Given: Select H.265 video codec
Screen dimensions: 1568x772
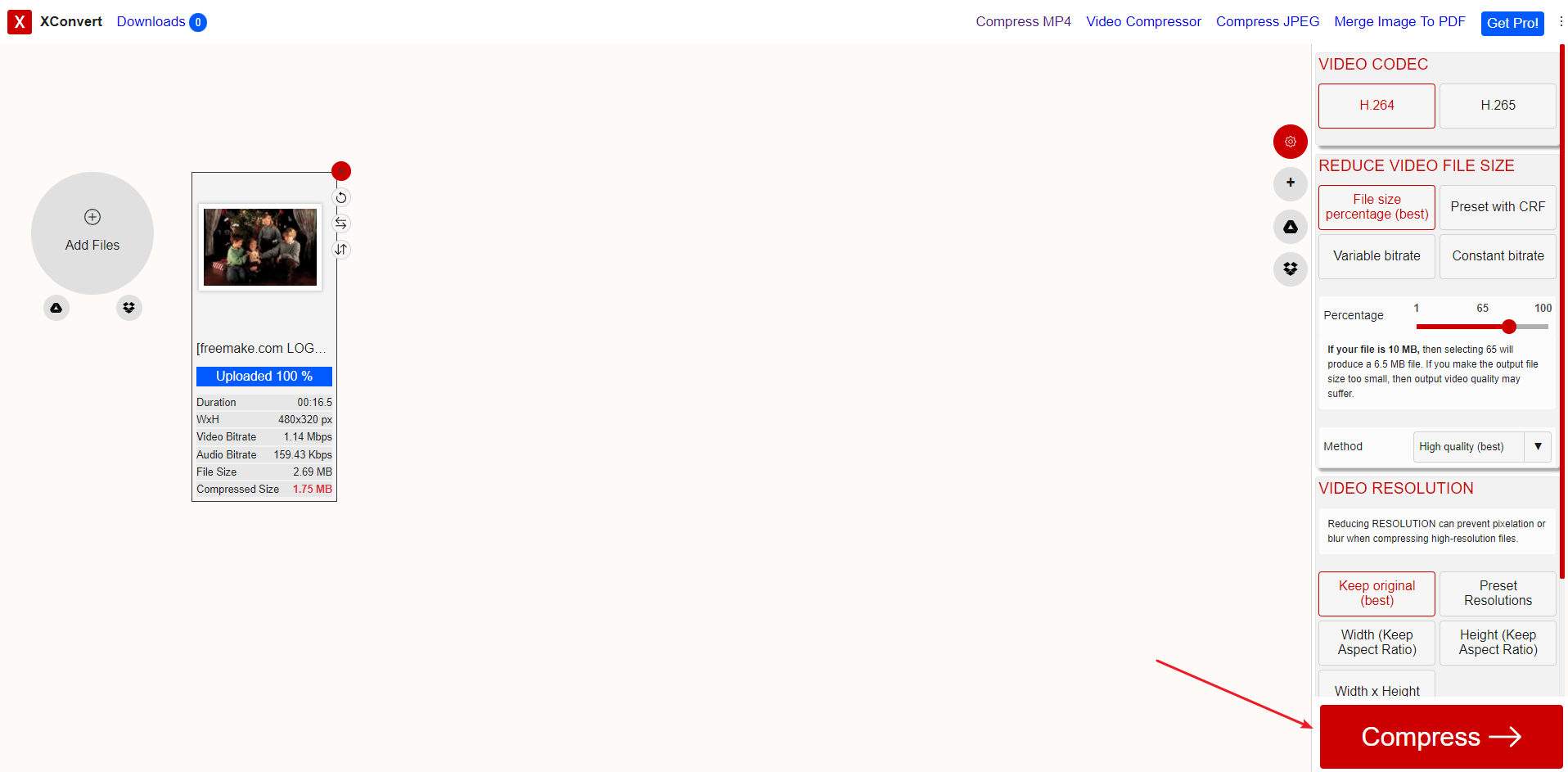Looking at the screenshot, I should (1498, 106).
